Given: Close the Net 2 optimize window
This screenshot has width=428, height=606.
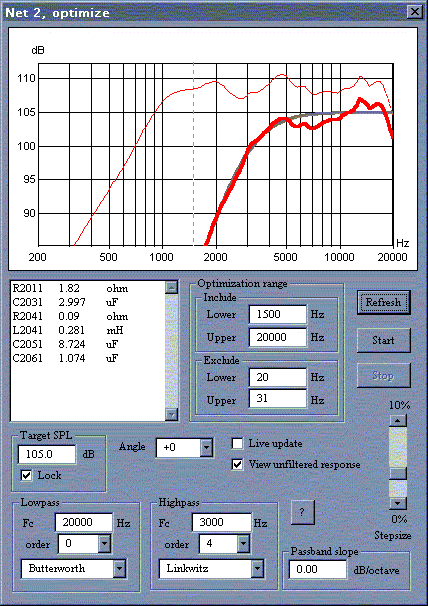Looking at the screenshot, I should click(414, 12).
